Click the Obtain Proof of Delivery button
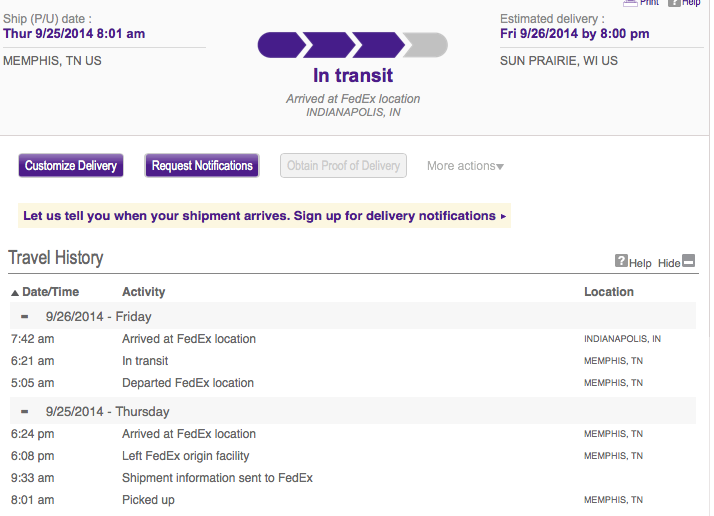The height and width of the screenshot is (516, 714). tap(343, 165)
